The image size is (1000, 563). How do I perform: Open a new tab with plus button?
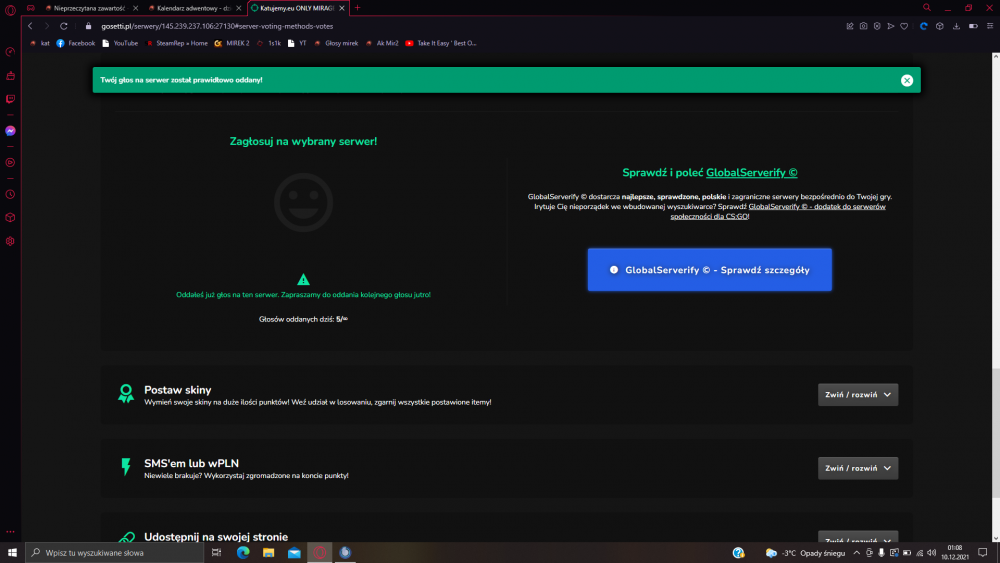(x=357, y=8)
